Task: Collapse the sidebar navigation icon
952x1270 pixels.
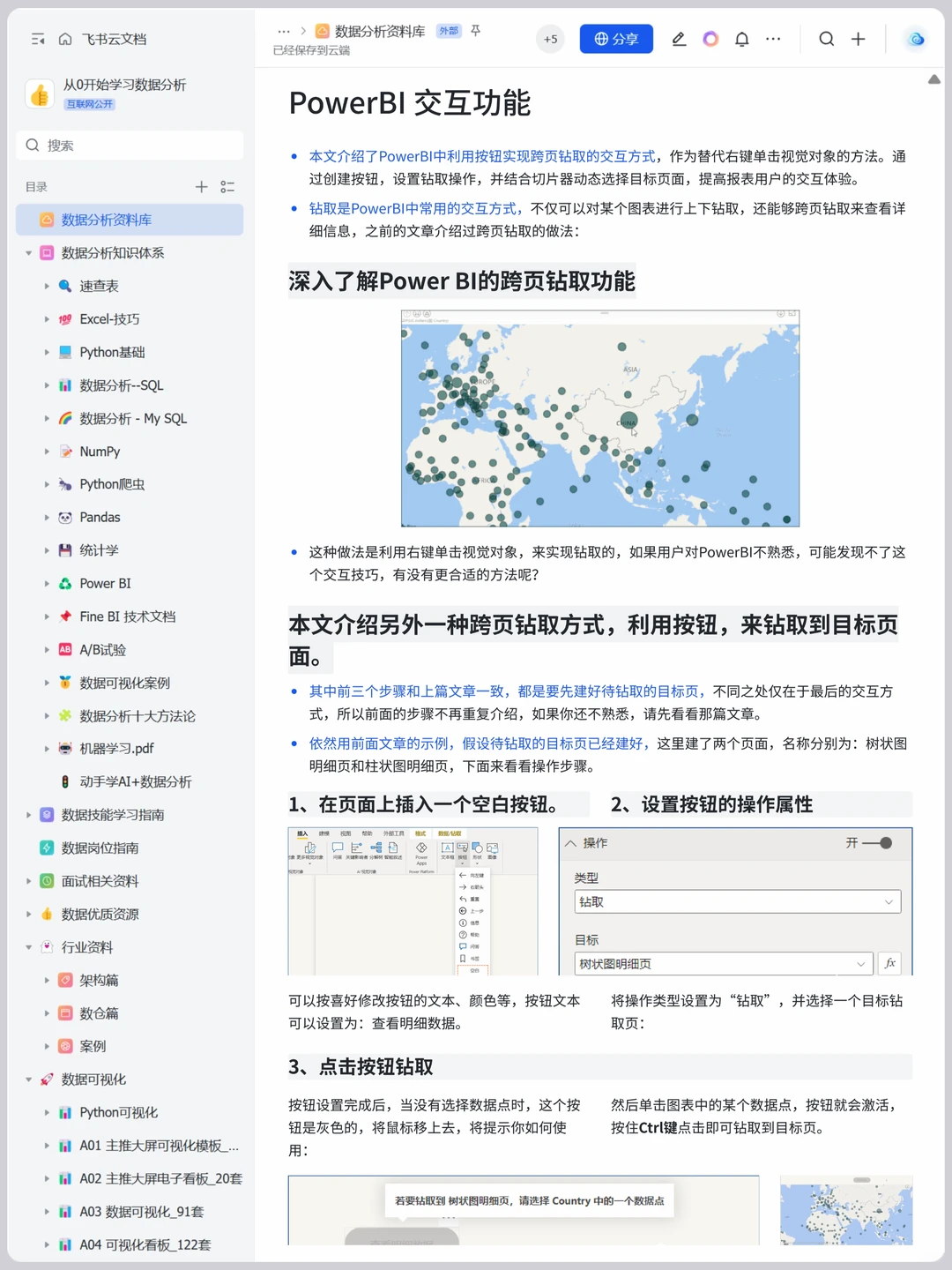Action: [37, 39]
